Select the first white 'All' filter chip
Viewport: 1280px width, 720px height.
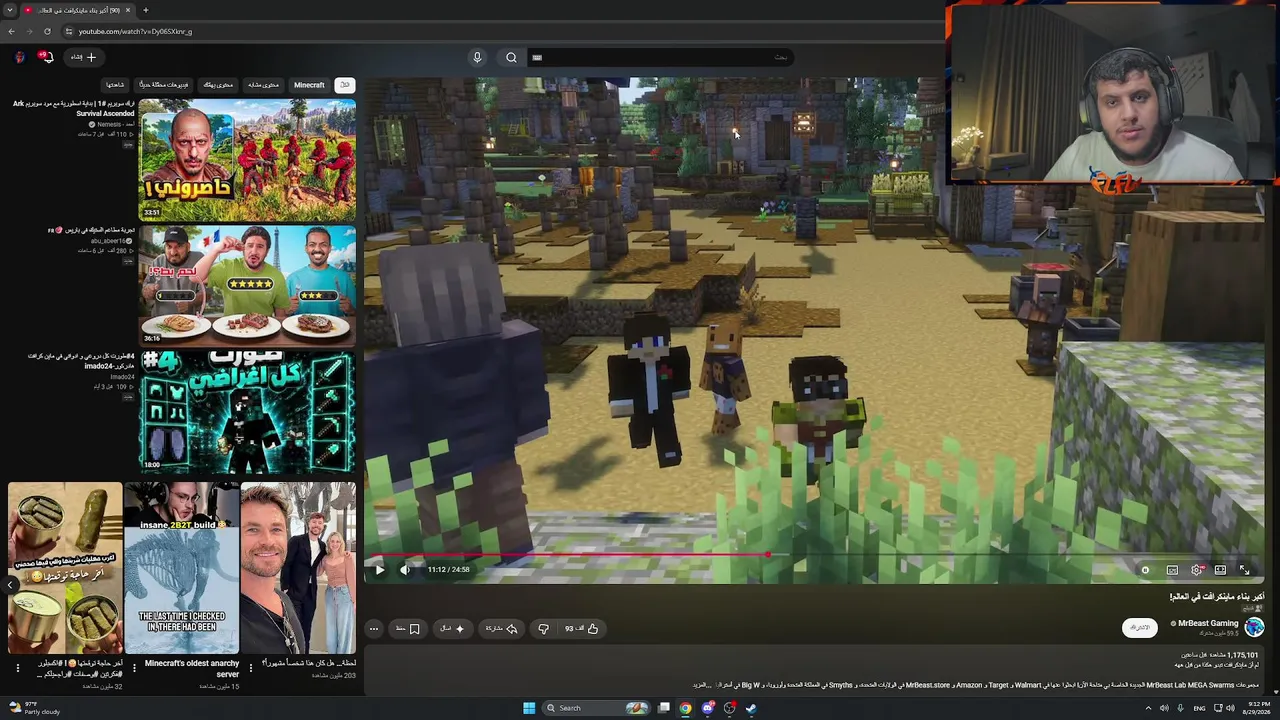click(345, 85)
